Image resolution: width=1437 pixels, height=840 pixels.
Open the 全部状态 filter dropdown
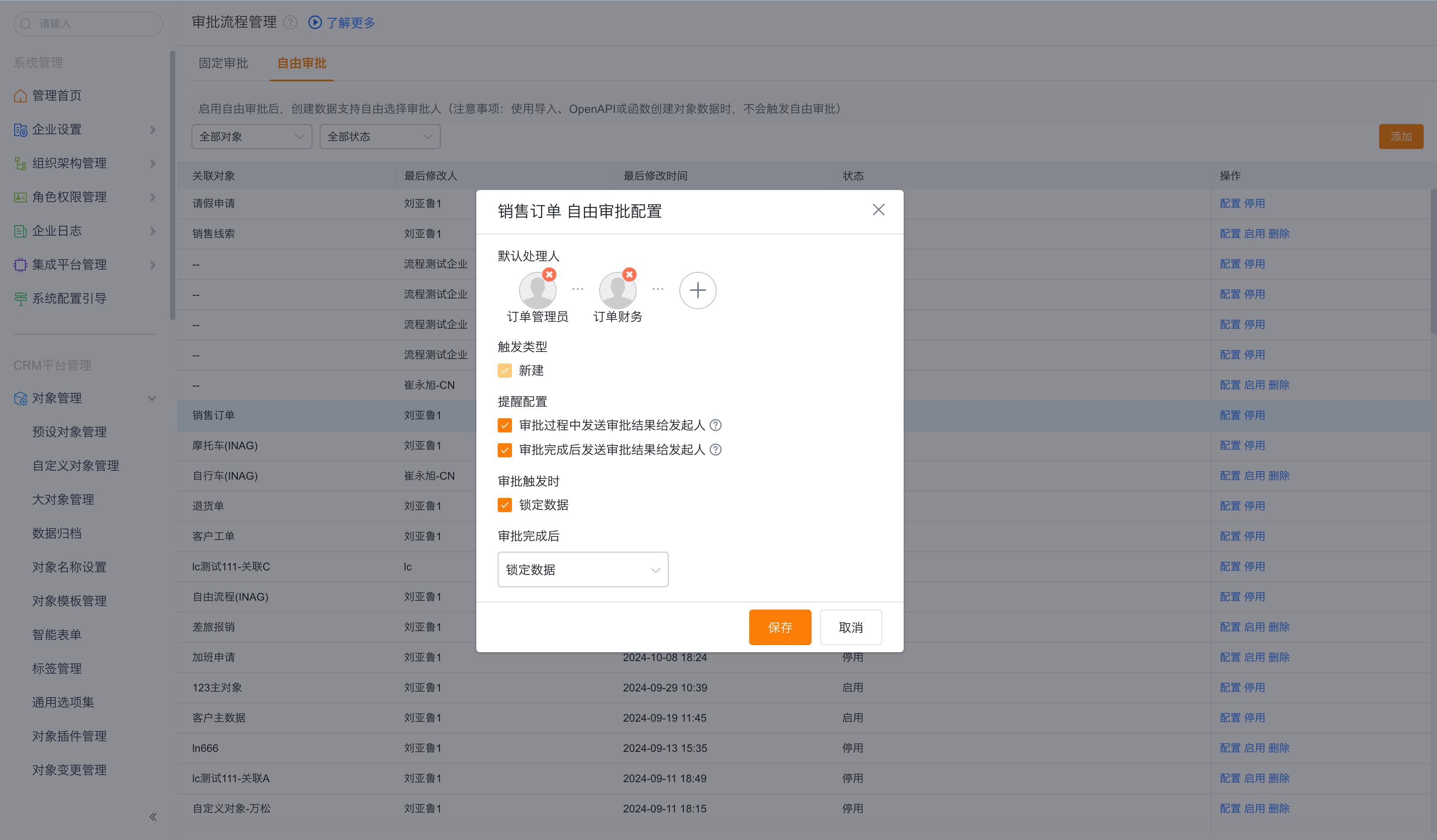coord(380,137)
